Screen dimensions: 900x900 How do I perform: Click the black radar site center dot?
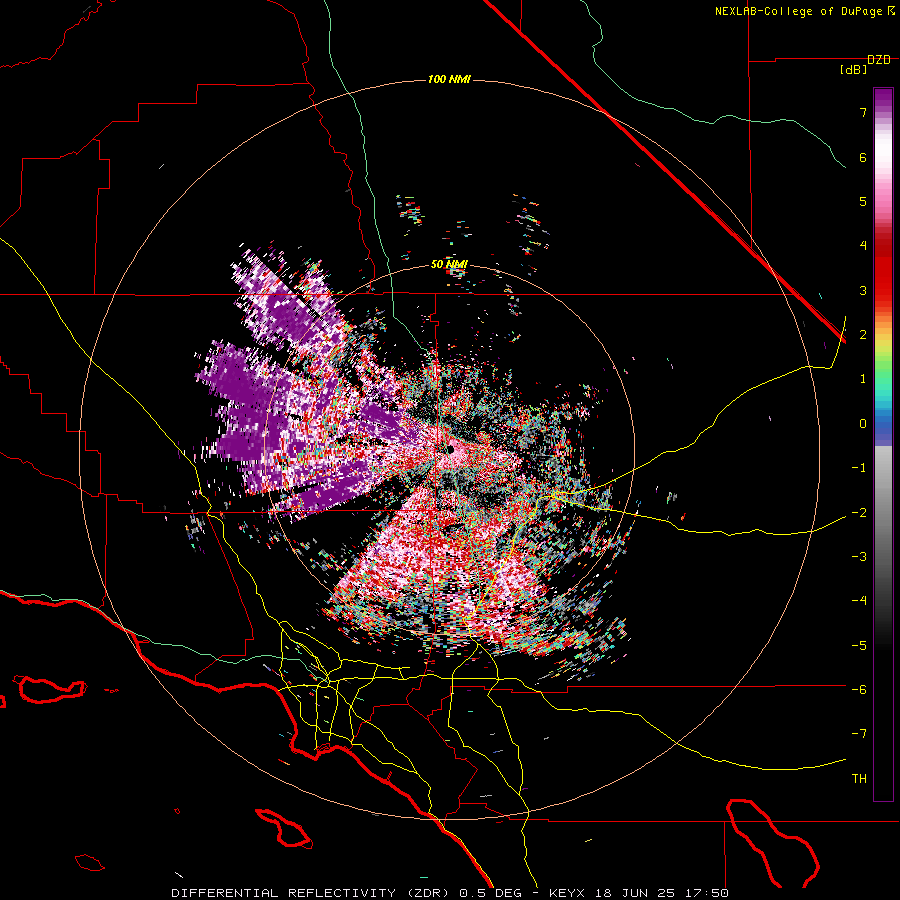pos(450,449)
